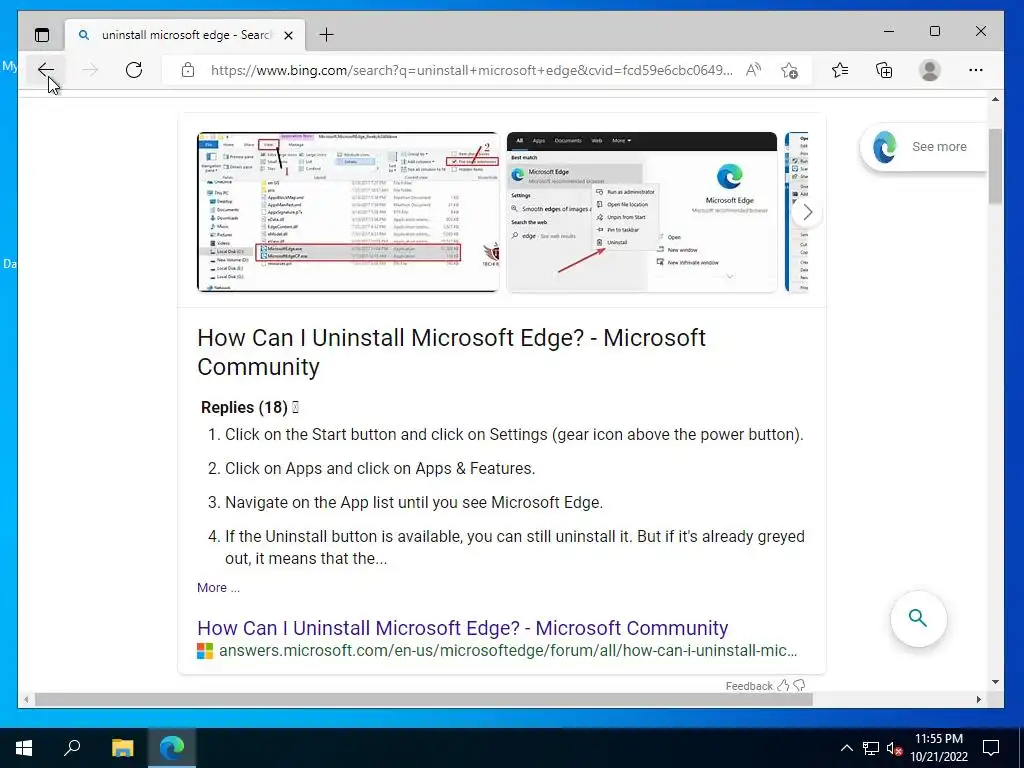Click the Replies (18) heading
The height and width of the screenshot is (768, 1024).
[x=244, y=407]
